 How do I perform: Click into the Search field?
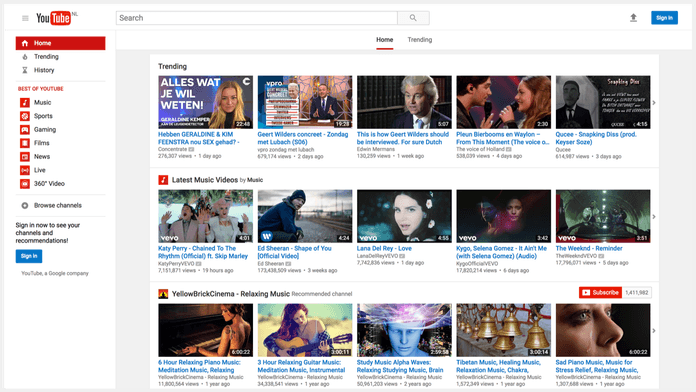pyautogui.click(x=257, y=18)
